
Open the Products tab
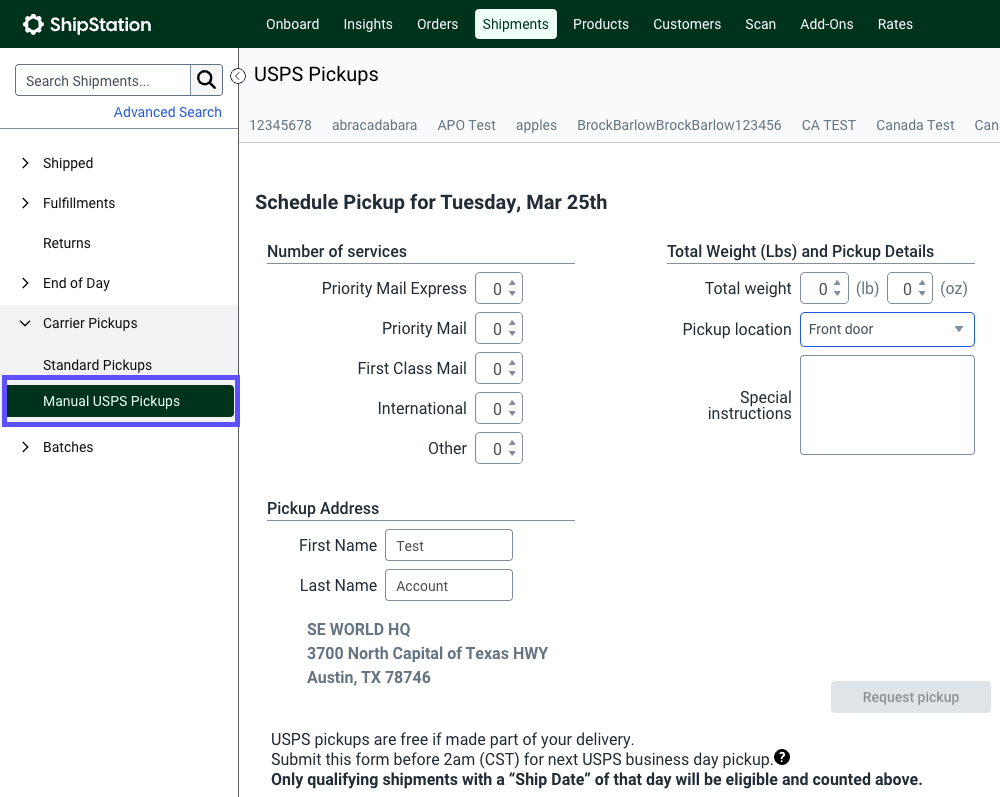tap(601, 24)
